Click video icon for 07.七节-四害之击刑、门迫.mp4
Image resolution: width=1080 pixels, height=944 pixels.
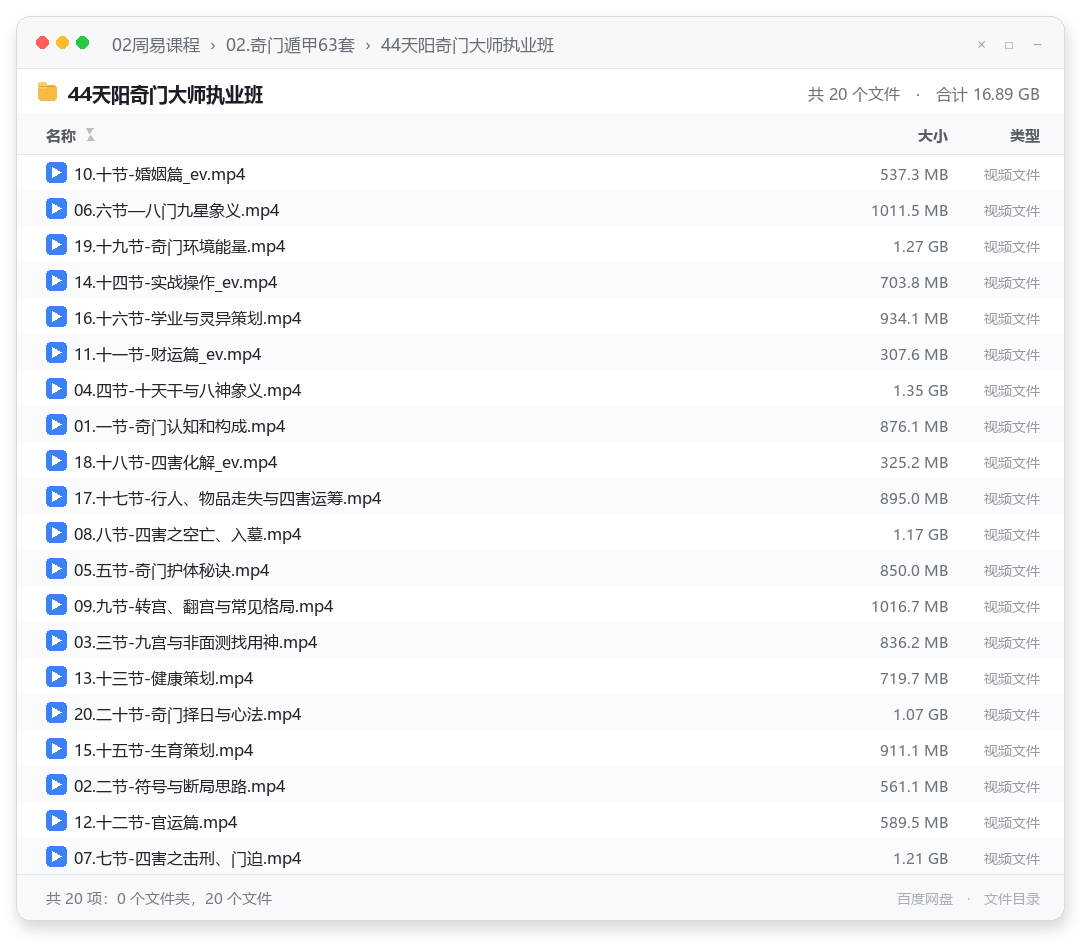point(56,857)
